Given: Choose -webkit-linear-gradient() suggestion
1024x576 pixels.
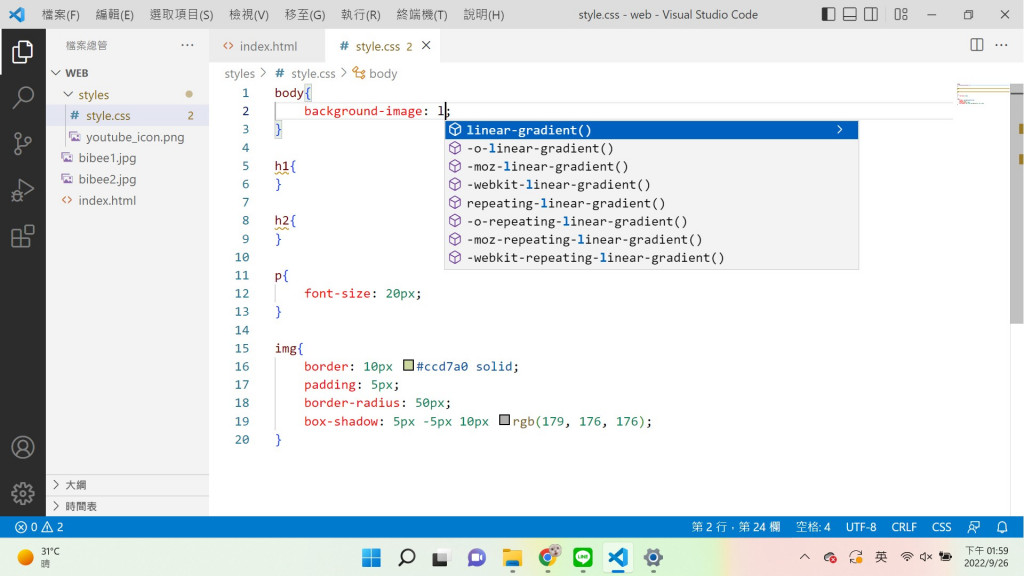Looking at the screenshot, I should coord(651,185).
